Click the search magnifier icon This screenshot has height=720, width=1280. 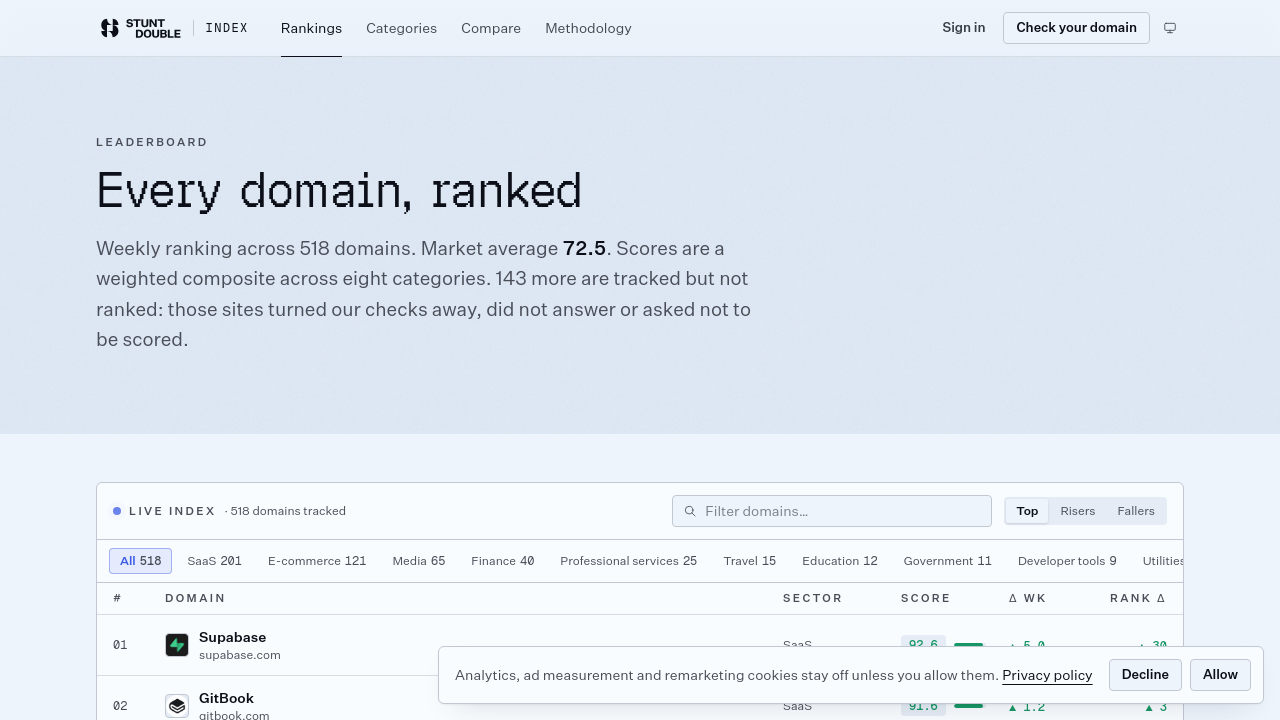[690, 511]
